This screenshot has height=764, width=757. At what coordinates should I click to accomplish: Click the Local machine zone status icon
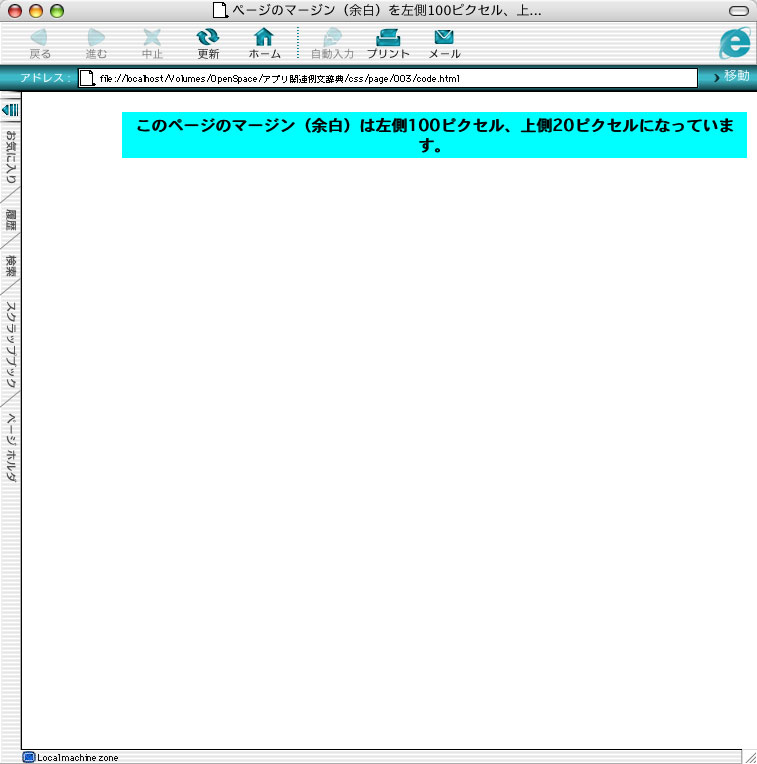29,757
